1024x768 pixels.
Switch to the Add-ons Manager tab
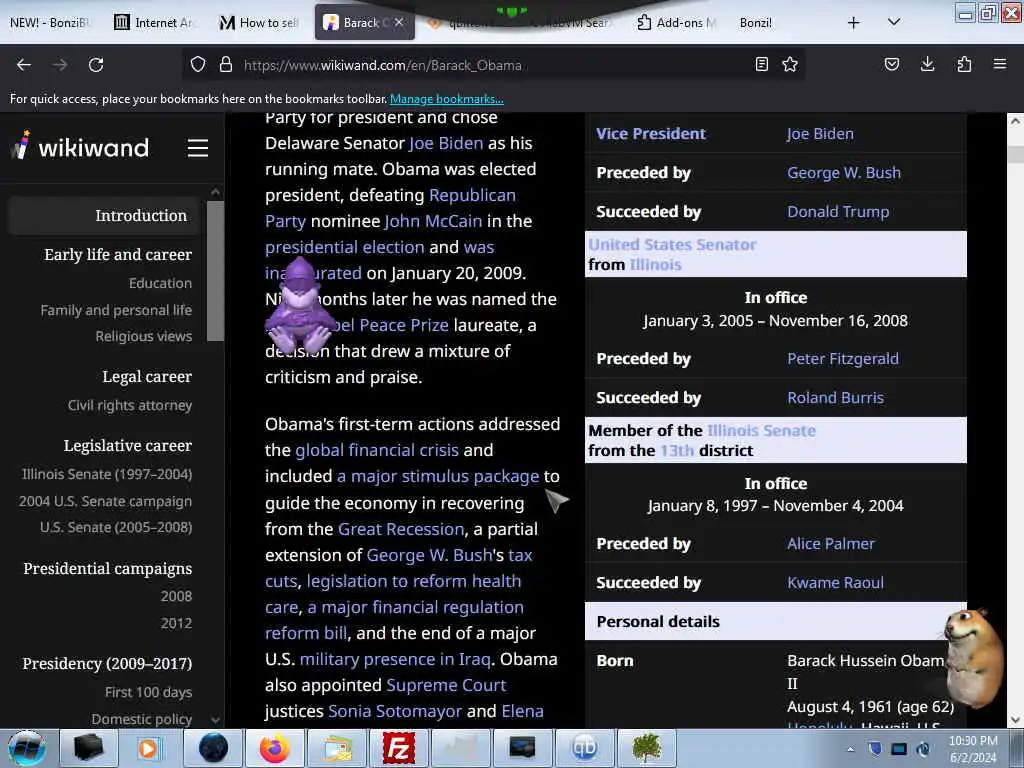pos(677,23)
